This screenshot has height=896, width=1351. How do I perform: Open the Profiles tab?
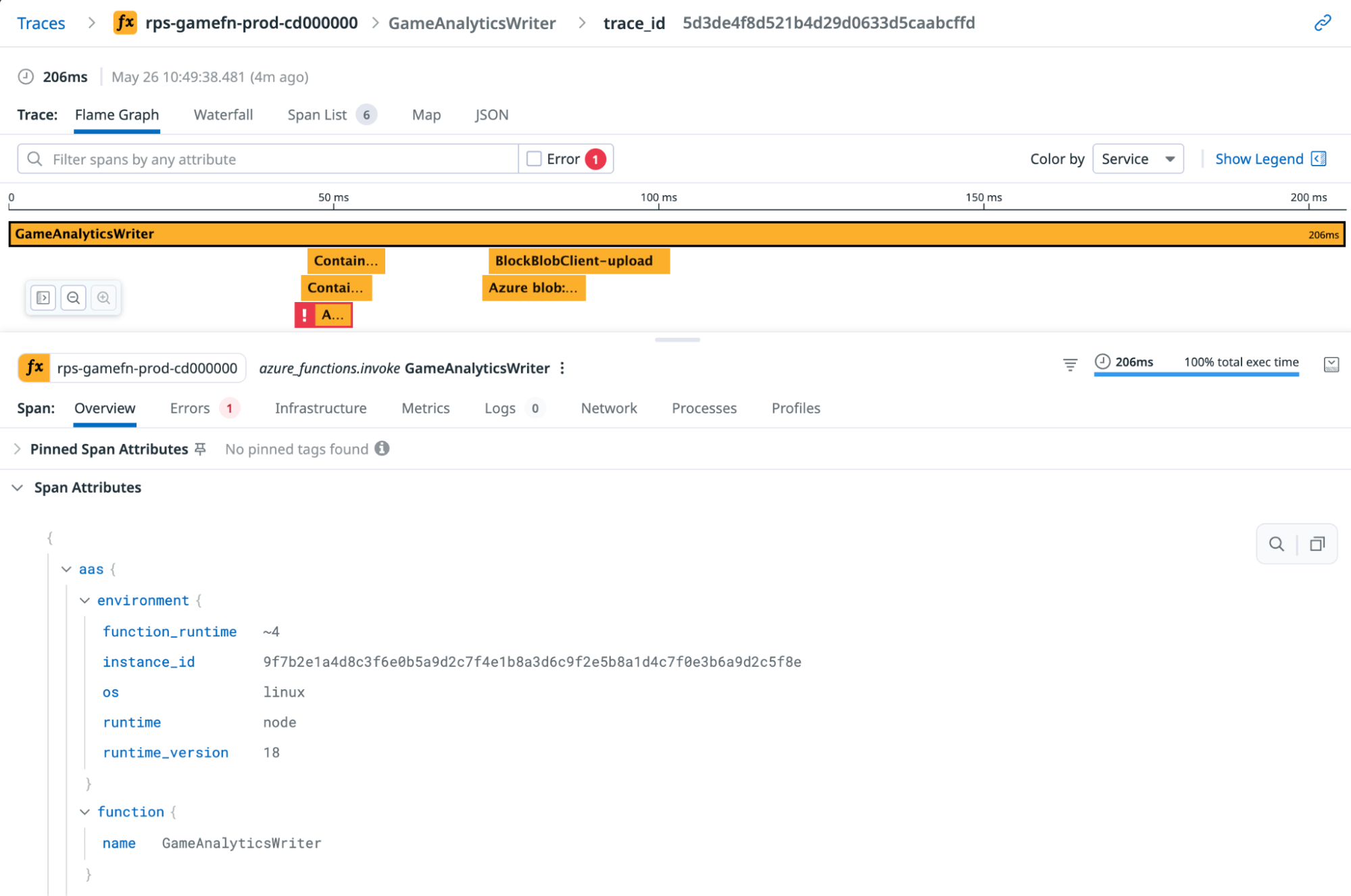pos(796,408)
